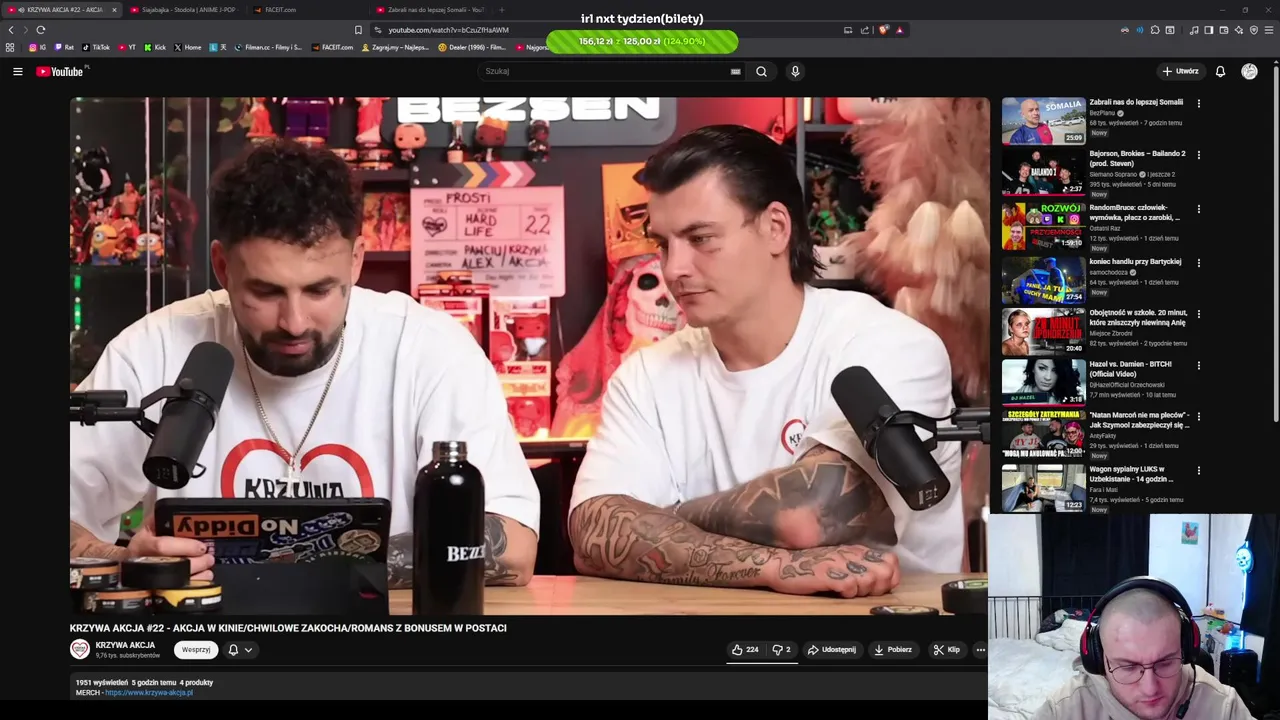
Task: Open options menu for Obojętność w szkole video
Action: click(x=1198, y=314)
